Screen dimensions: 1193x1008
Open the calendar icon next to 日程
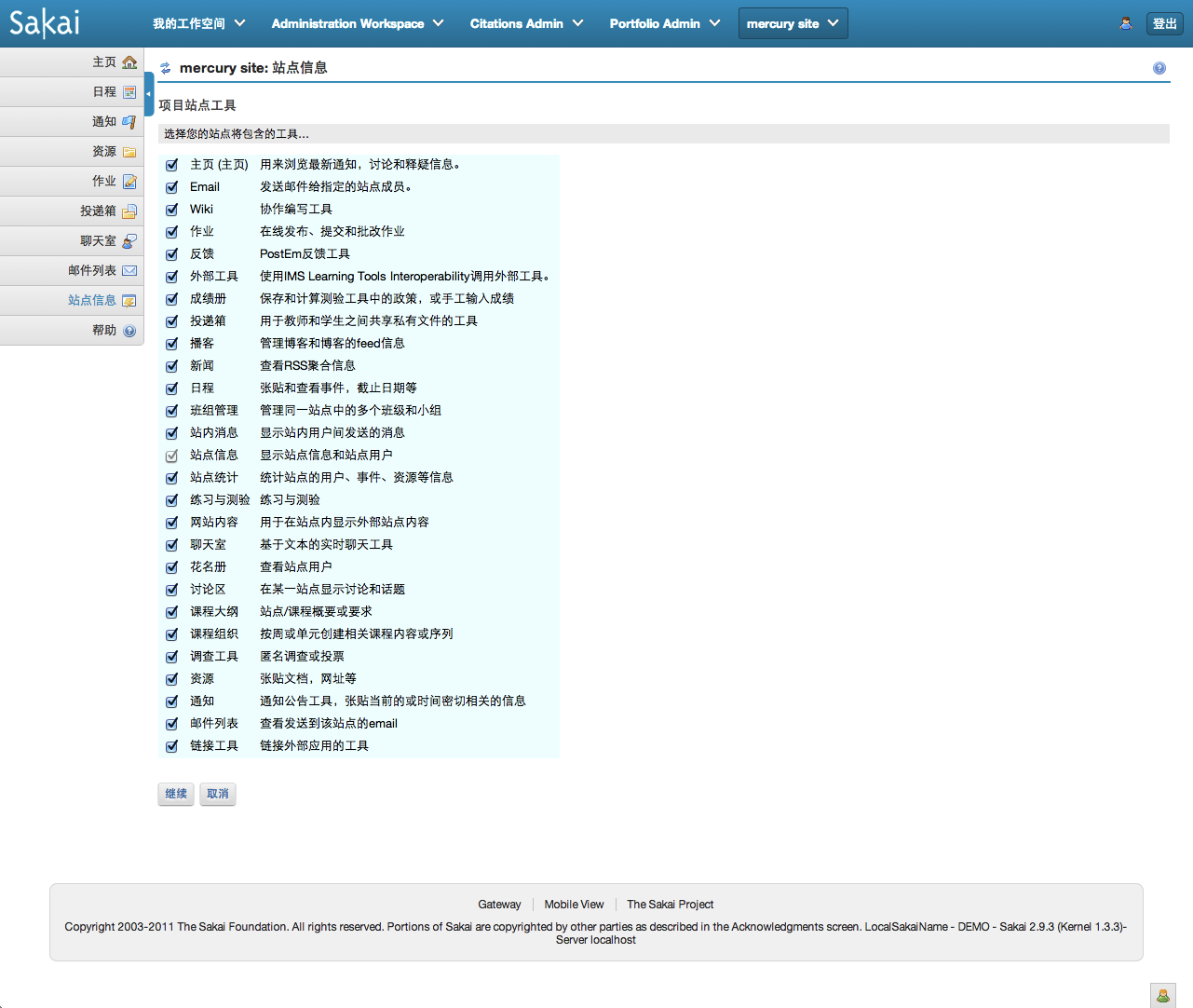[x=129, y=92]
